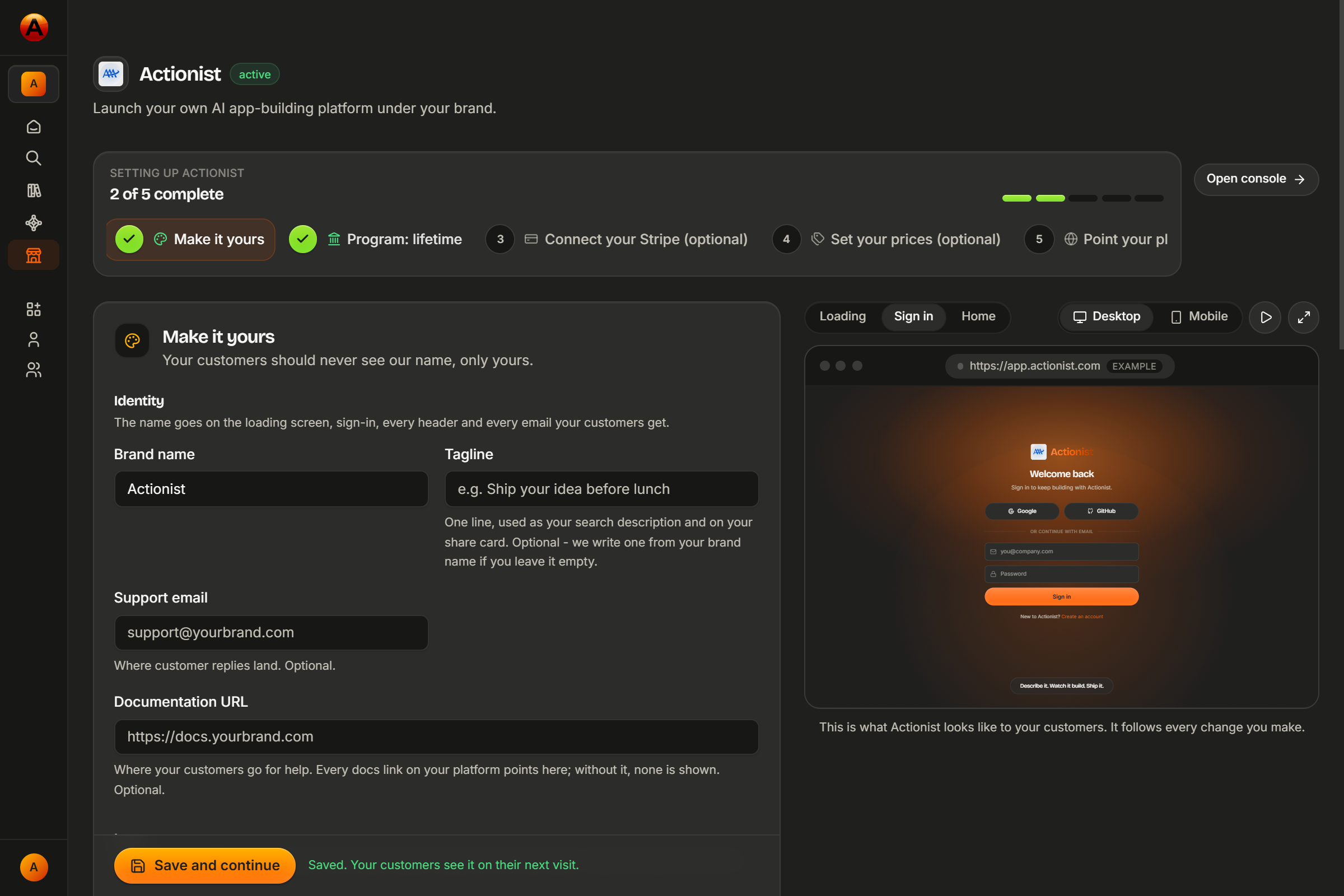Select the Program: lifetime step
This screenshot has width=1344, height=896.
[x=376, y=239]
